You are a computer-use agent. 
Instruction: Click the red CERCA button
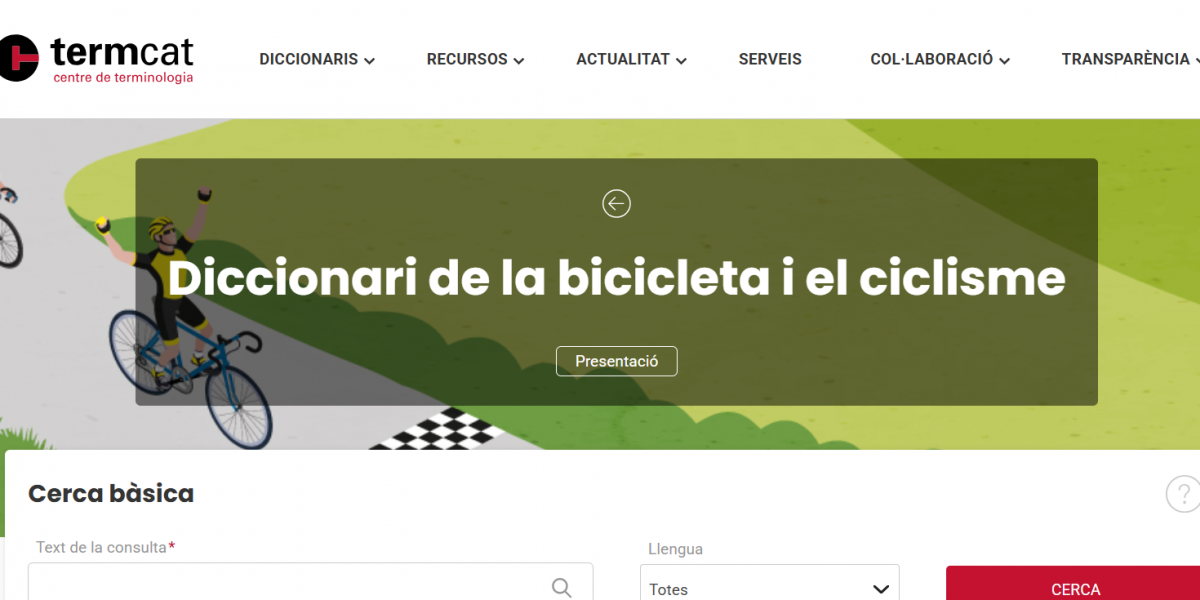click(1073, 584)
